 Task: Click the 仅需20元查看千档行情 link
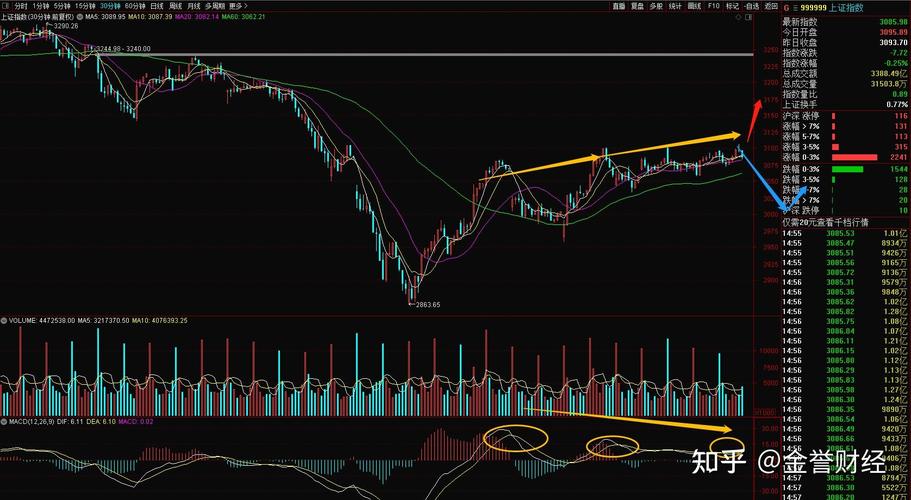pyautogui.click(x=826, y=222)
